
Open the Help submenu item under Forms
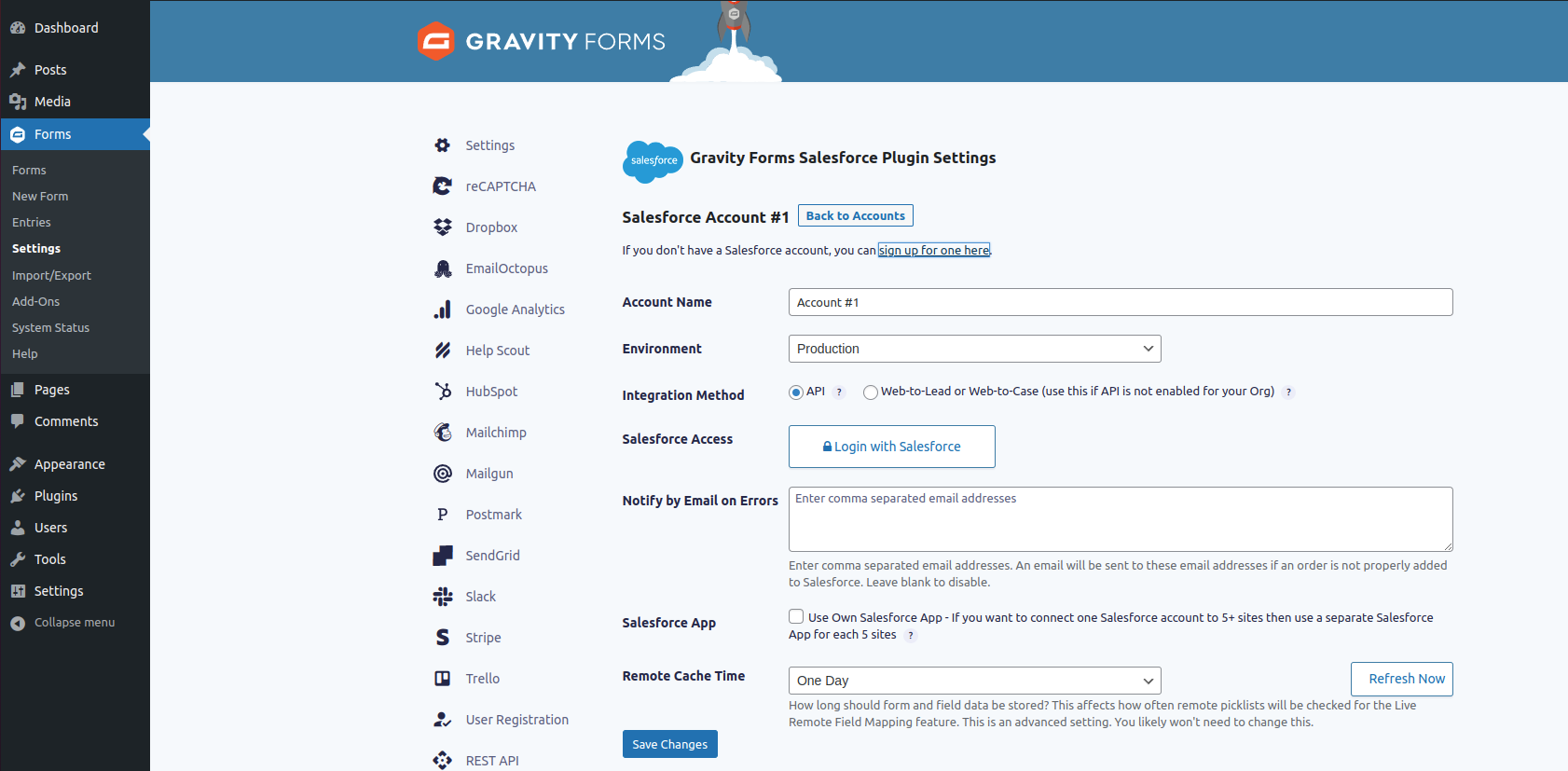[25, 354]
